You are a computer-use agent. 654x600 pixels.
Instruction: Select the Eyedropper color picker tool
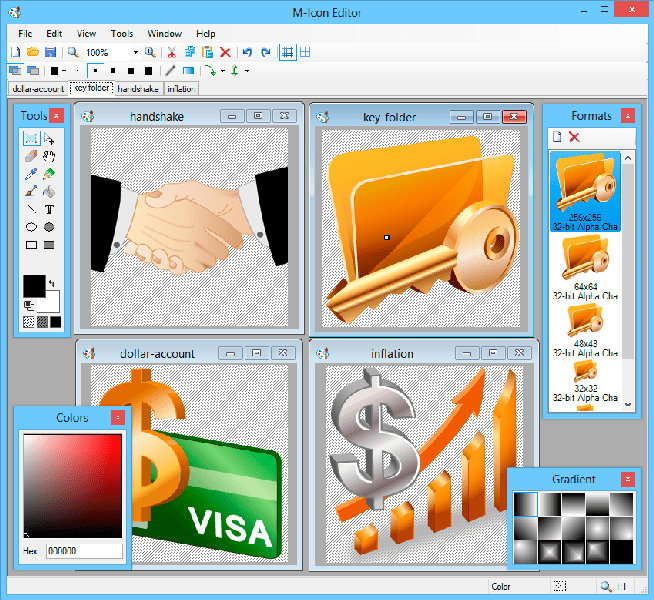coord(31,174)
